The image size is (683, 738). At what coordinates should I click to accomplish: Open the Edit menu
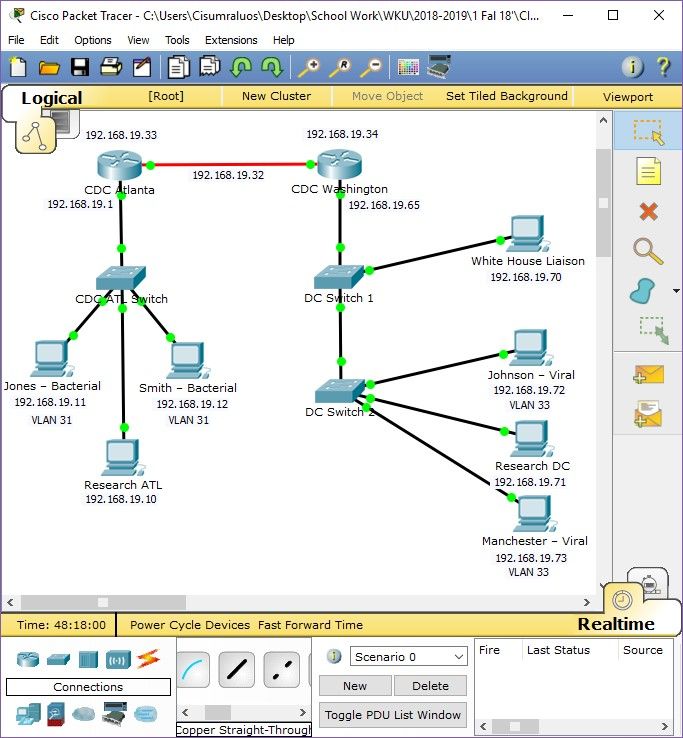[49, 40]
